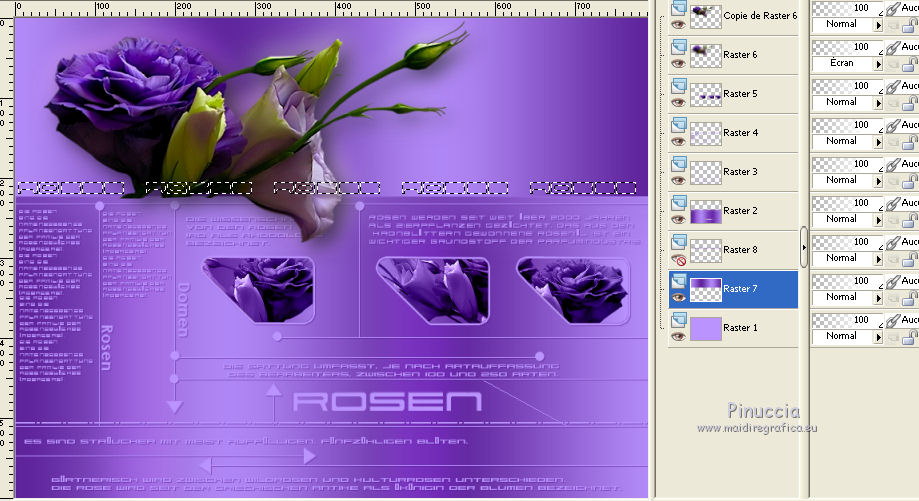The height and width of the screenshot is (501, 919).
Task: Show the hidden Raster 8 layer
Action: click(679, 259)
